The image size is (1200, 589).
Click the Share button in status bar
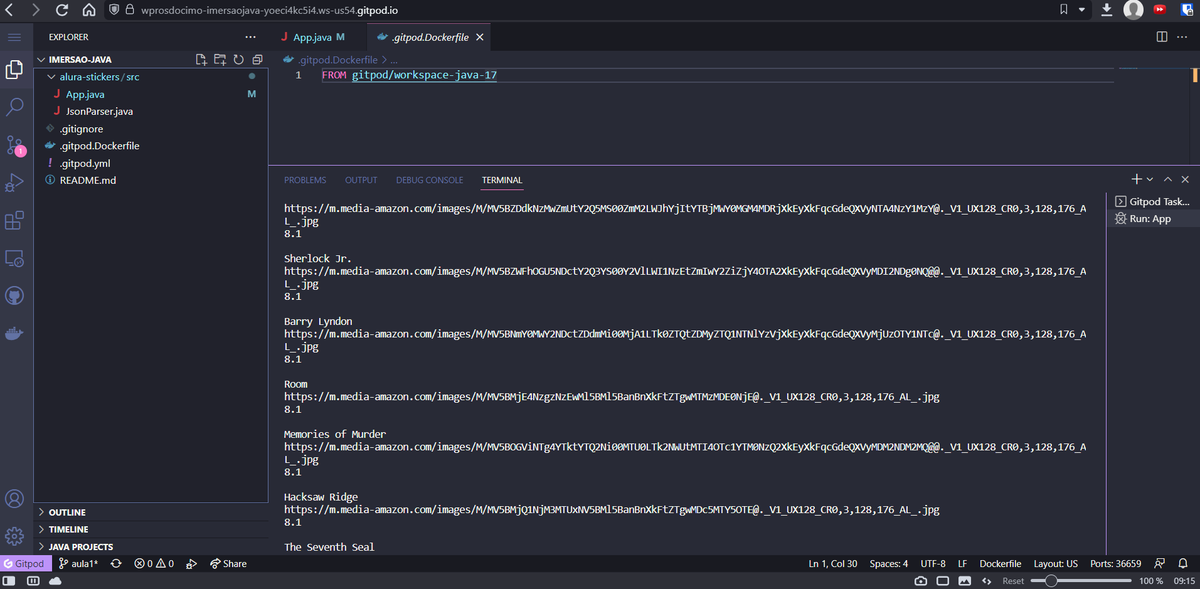(229, 564)
